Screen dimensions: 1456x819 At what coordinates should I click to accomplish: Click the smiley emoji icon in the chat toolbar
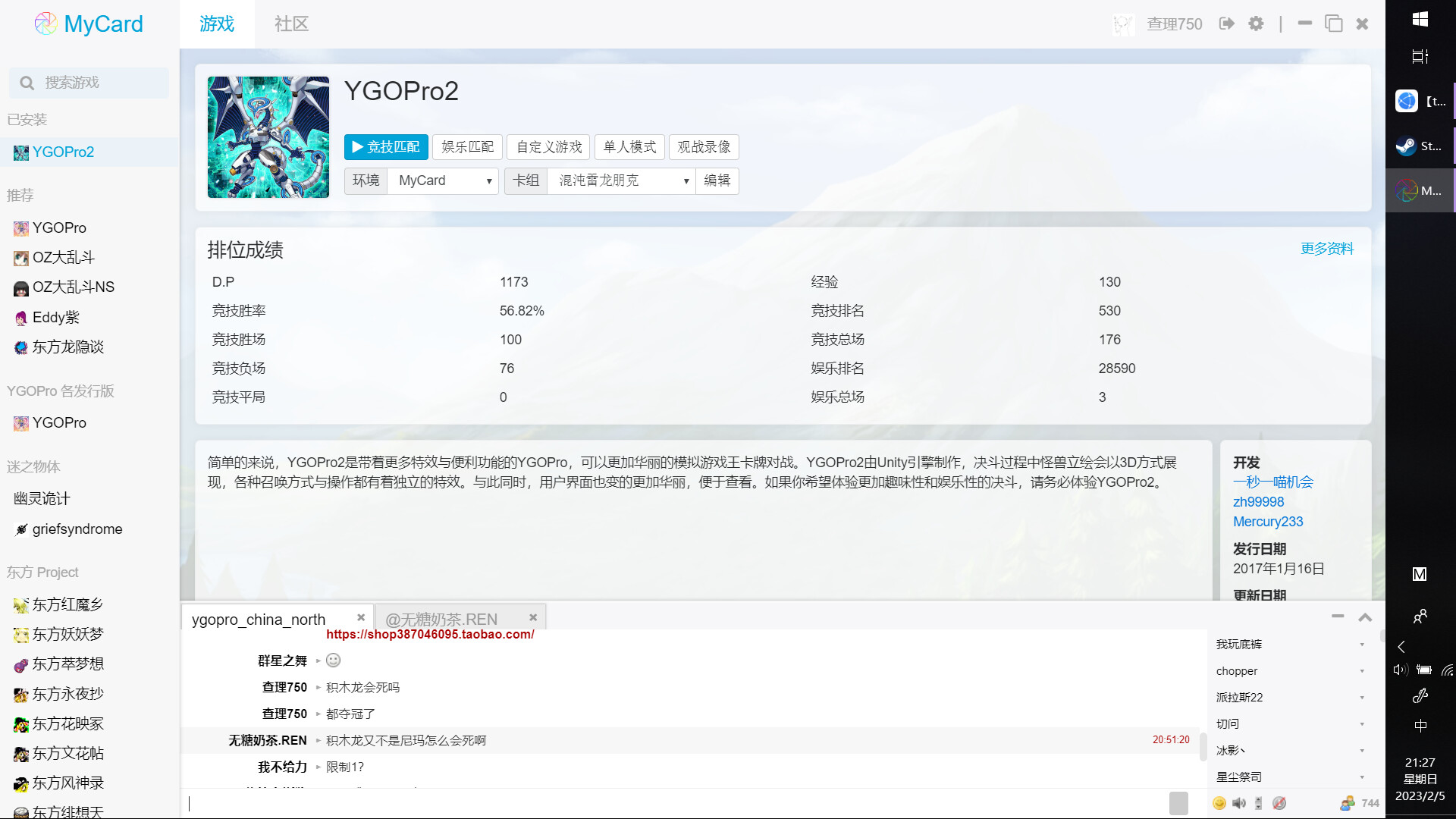pos(1219,803)
